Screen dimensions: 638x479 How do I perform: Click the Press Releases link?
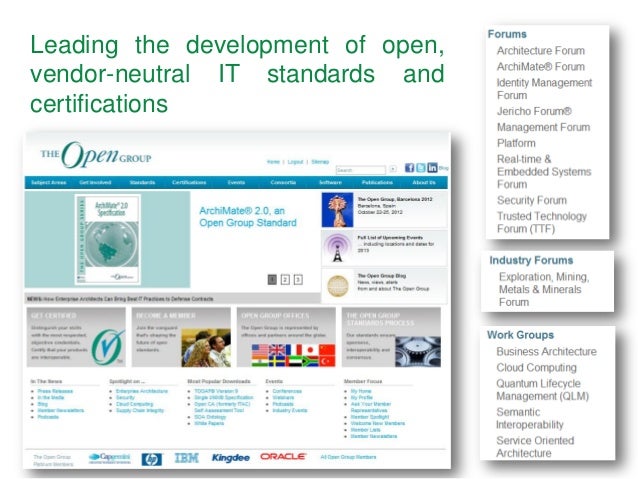55,391
